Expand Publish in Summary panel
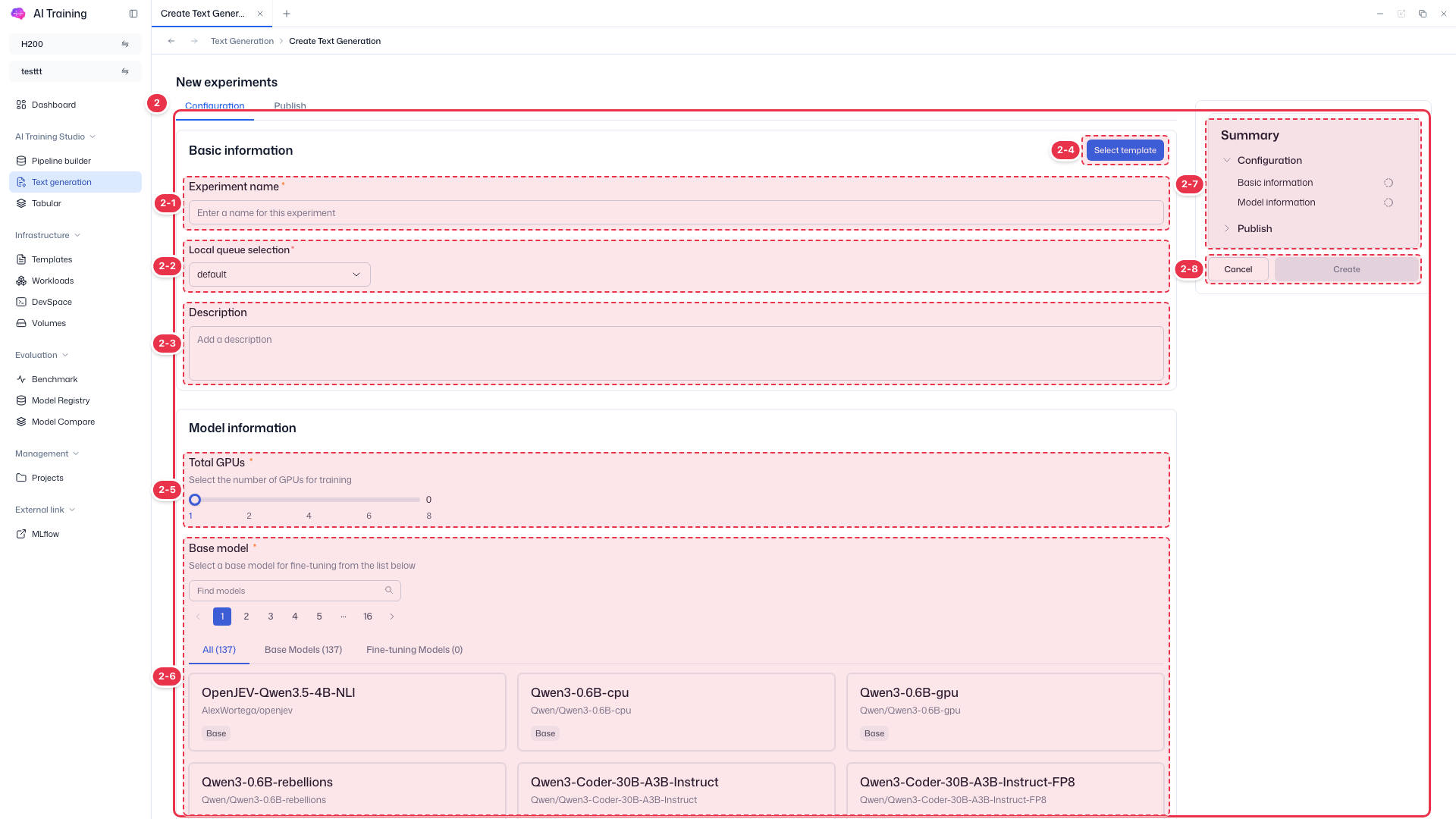The height and width of the screenshot is (819, 1456). click(x=1227, y=228)
